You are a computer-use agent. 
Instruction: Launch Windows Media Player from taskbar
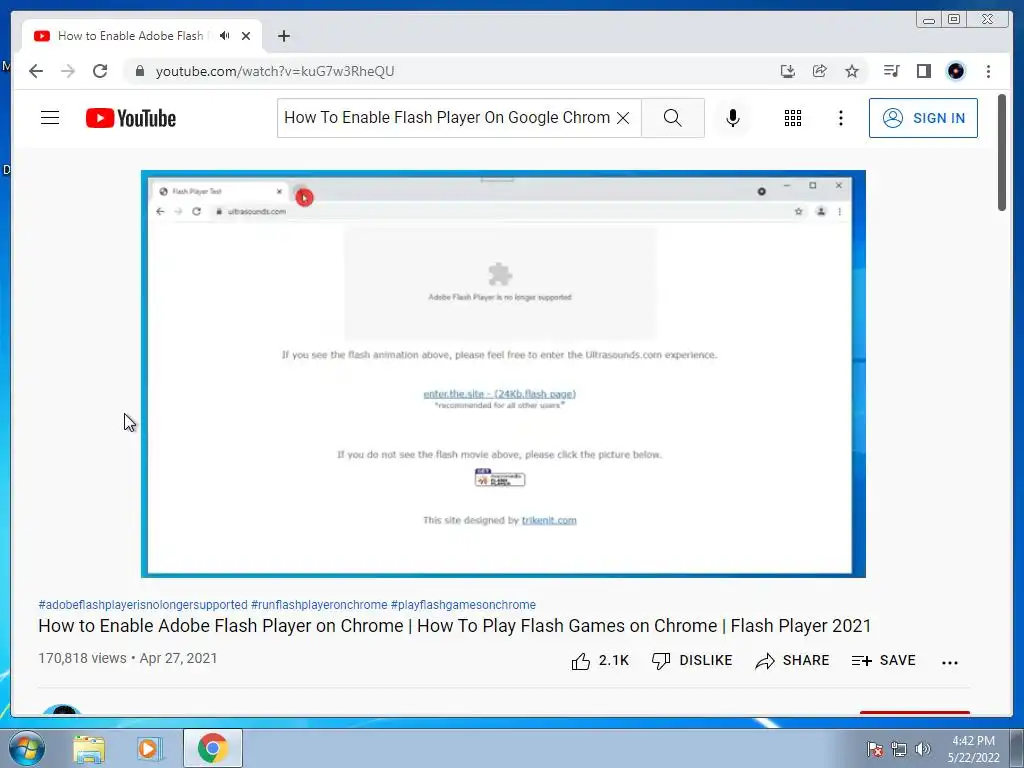[x=150, y=749]
